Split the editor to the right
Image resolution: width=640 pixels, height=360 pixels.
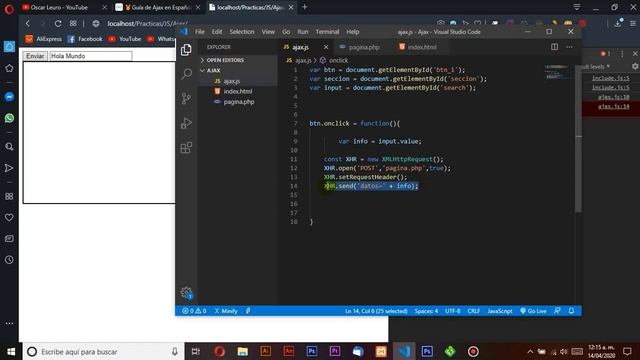(554, 47)
